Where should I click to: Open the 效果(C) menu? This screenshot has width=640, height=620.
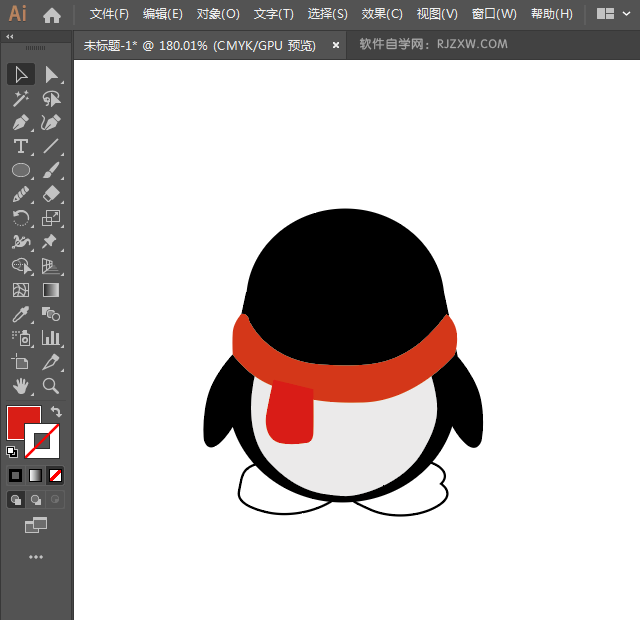(382, 14)
